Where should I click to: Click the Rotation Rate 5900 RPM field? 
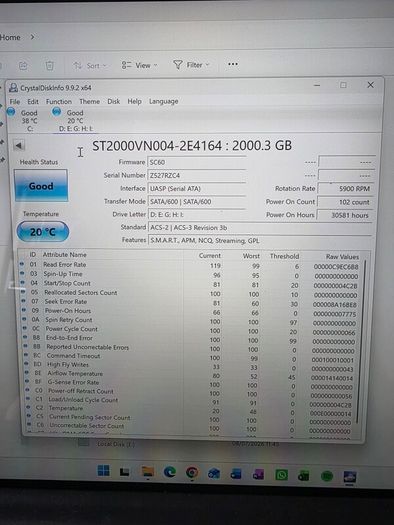click(345, 189)
